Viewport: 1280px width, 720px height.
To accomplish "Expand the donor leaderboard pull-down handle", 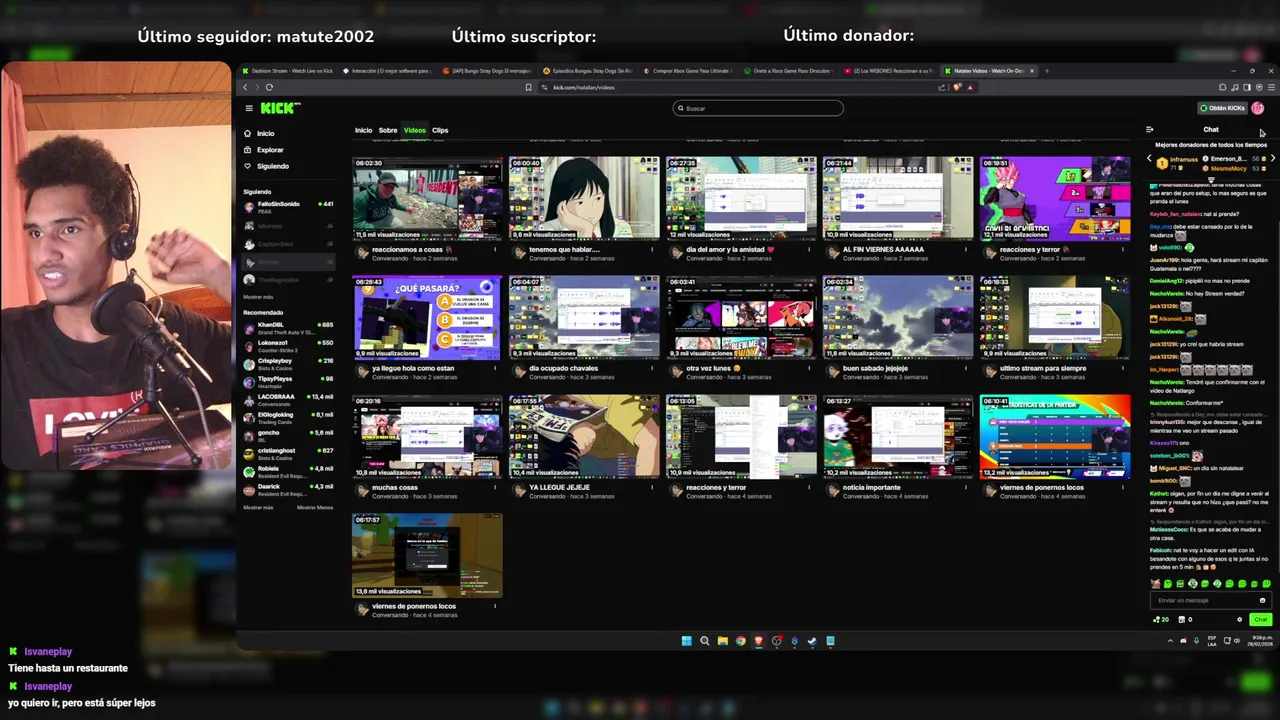I will [1211, 180].
